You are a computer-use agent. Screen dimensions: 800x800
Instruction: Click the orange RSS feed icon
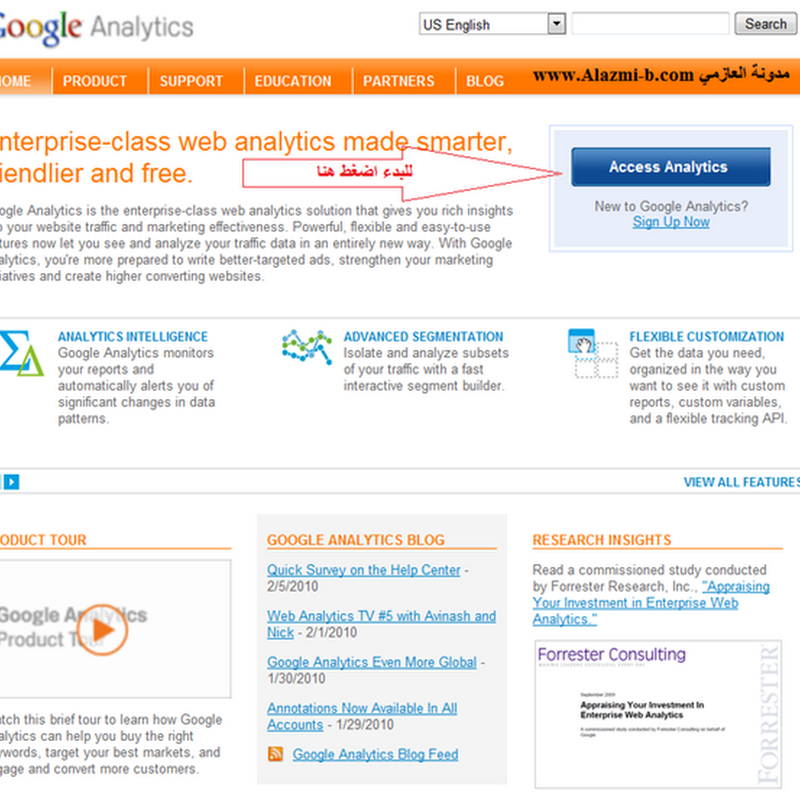pyautogui.click(x=276, y=754)
